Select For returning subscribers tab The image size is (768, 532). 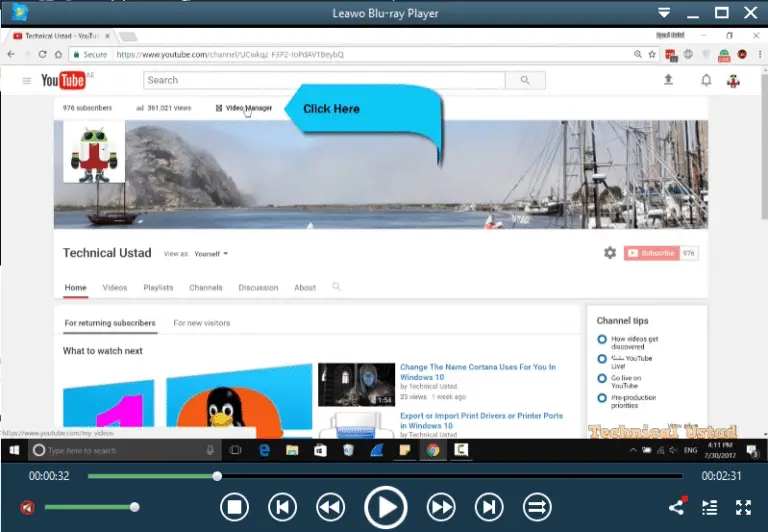click(110, 323)
